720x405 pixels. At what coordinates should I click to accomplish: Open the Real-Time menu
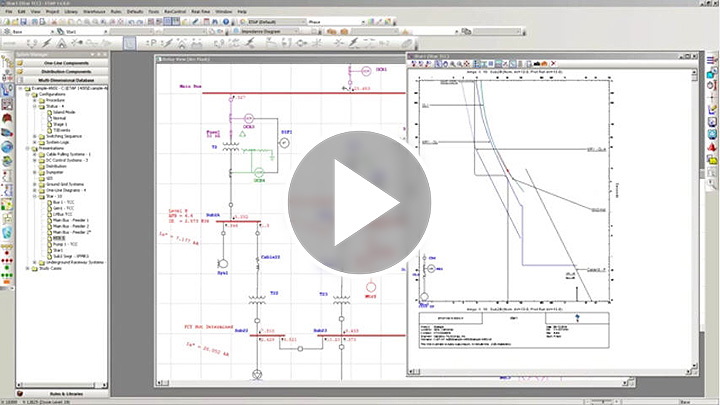(200, 11)
